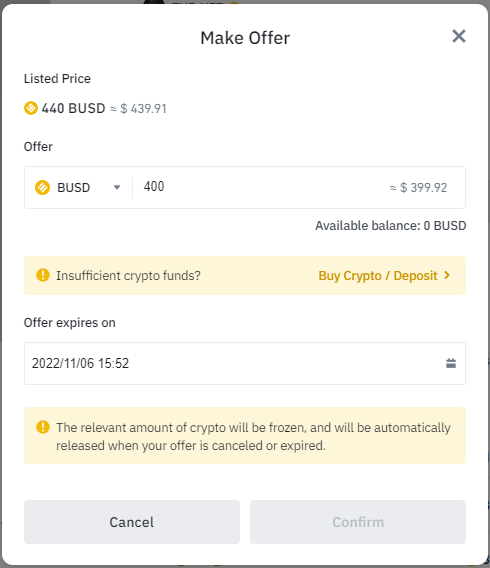The height and width of the screenshot is (568, 490).
Task: Click the BUSD coin icon beside listed price
Action: tap(31, 108)
